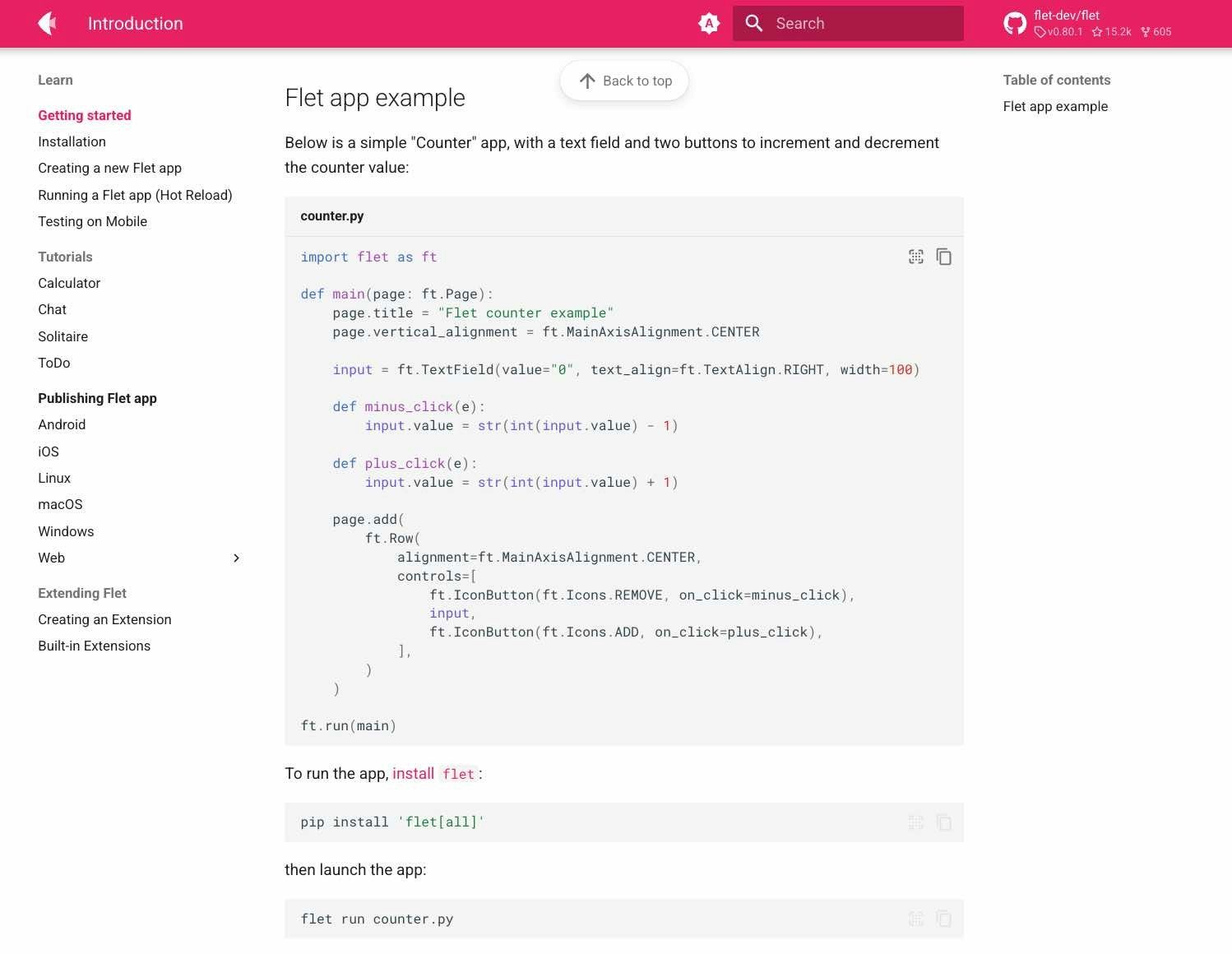Click the 'ft.run(main)' code line

pyautogui.click(x=349, y=725)
